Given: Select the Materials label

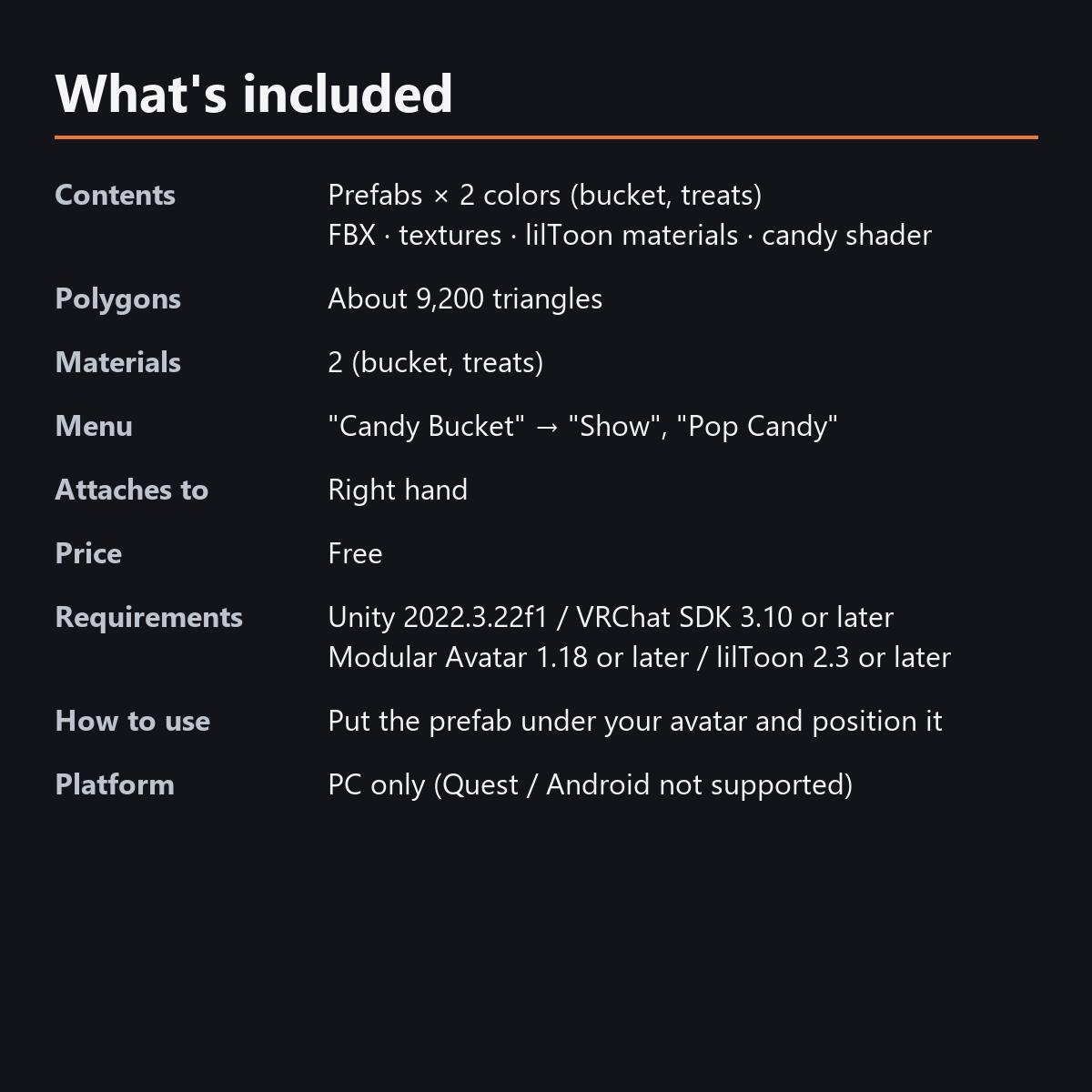Looking at the screenshot, I should coord(117,362).
